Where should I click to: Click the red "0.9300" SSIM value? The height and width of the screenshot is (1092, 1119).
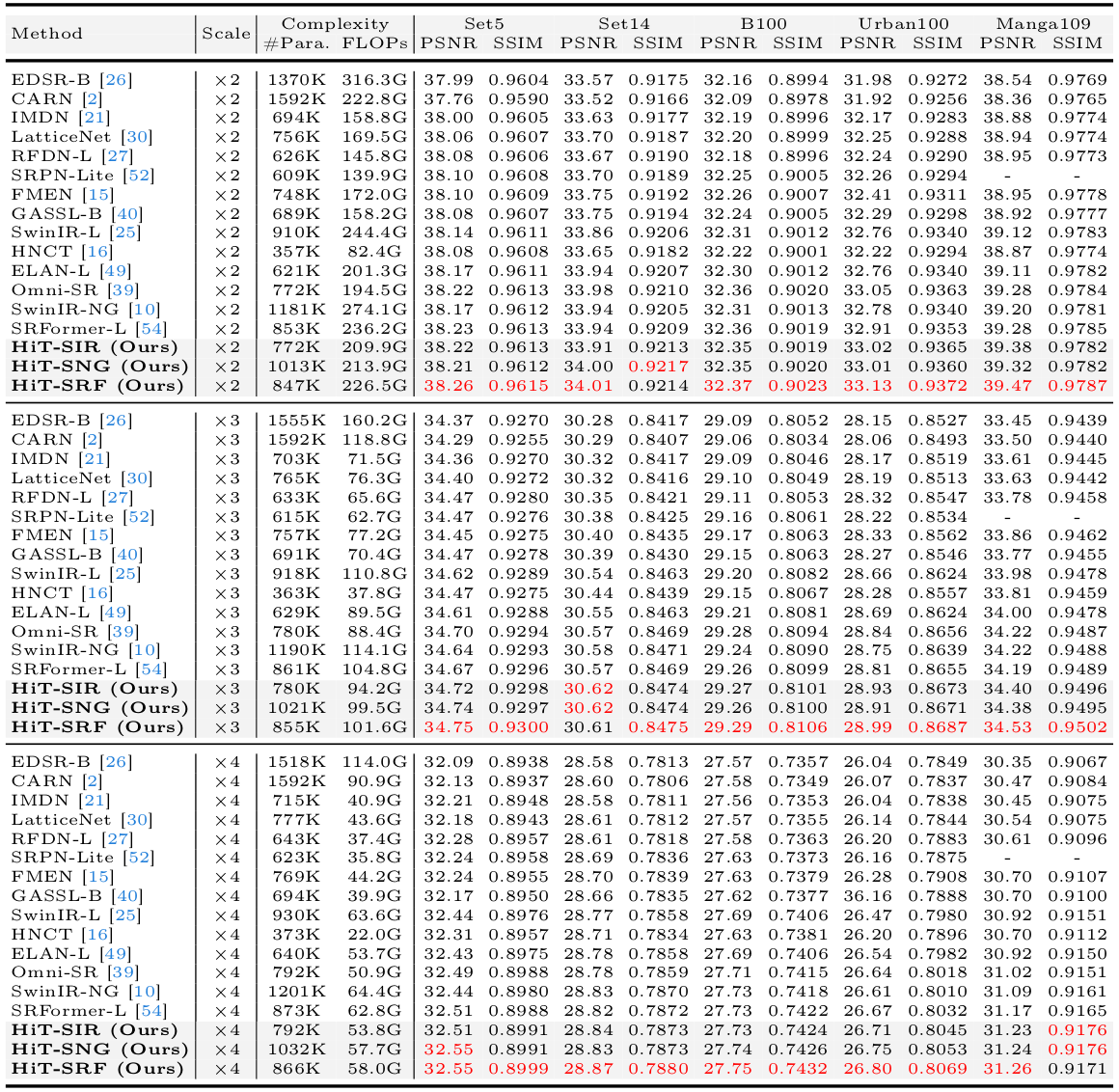(x=518, y=727)
